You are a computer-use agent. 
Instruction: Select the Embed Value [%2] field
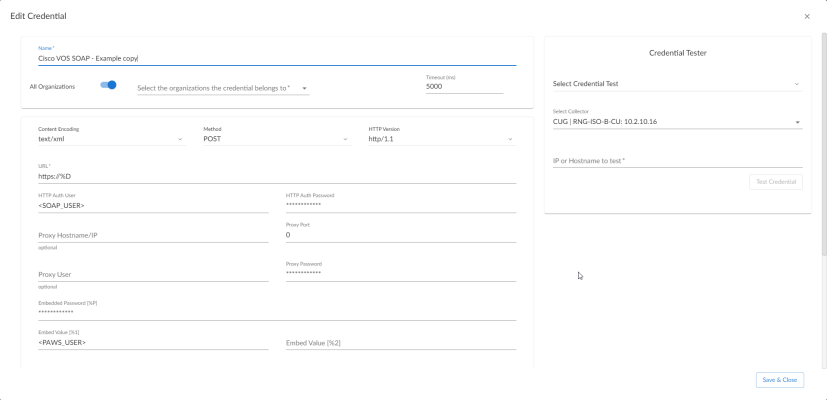pyautogui.click(x=400, y=343)
